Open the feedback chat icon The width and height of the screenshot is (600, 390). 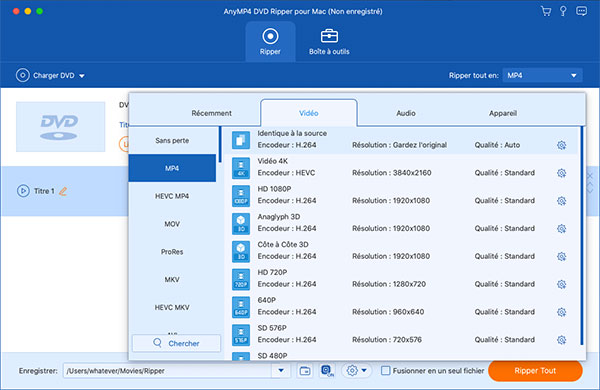(581, 11)
